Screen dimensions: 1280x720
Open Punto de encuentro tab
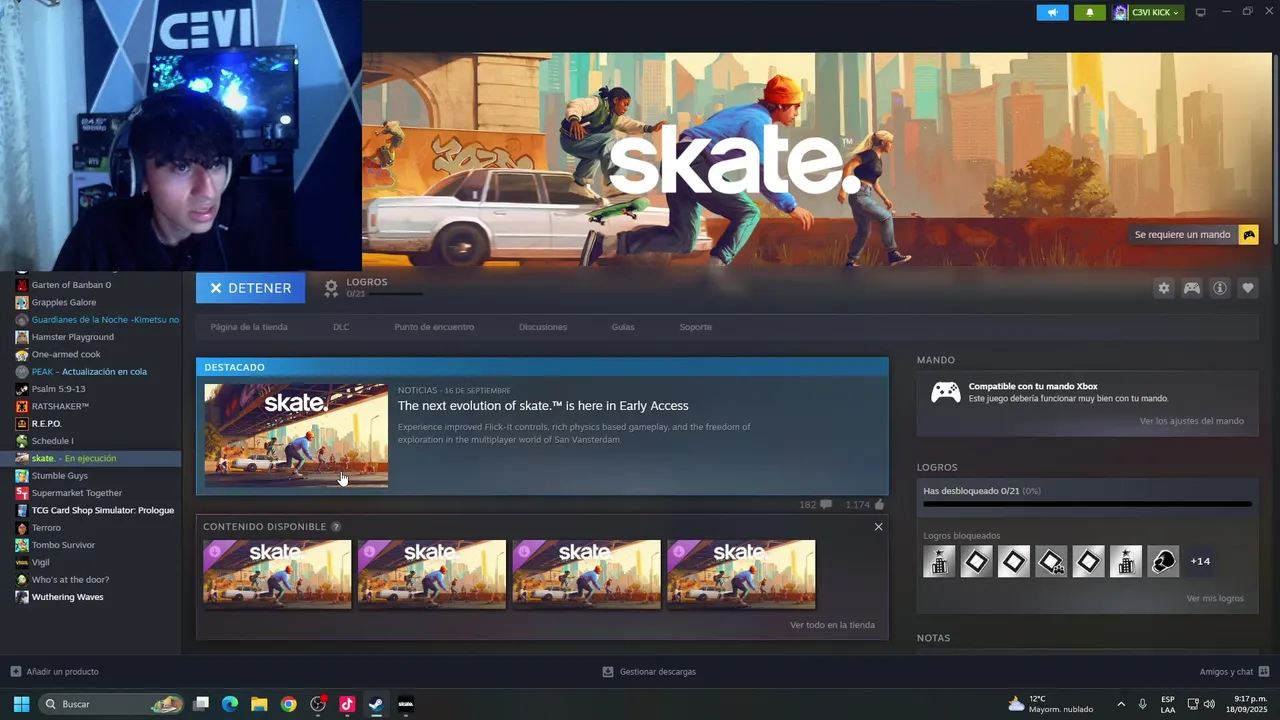point(434,327)
